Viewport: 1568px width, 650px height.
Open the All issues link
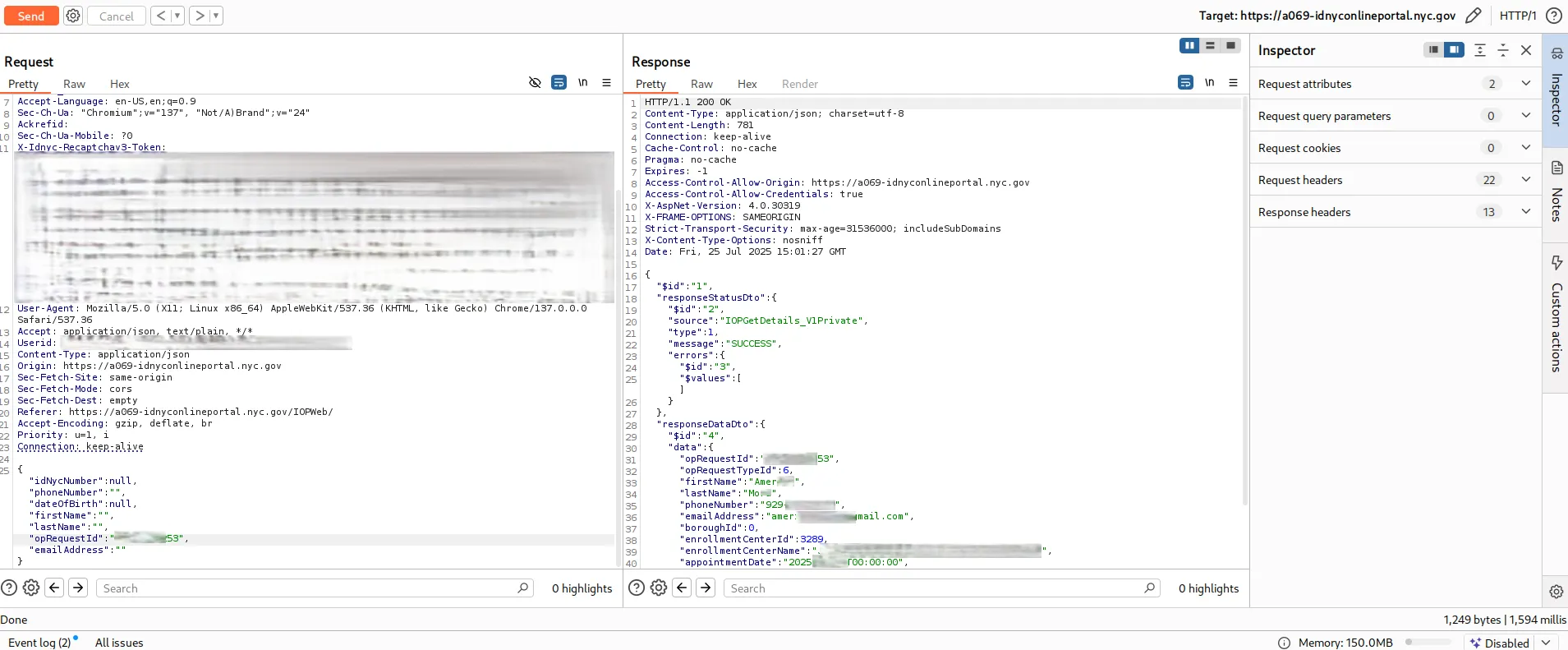(119, 643)
